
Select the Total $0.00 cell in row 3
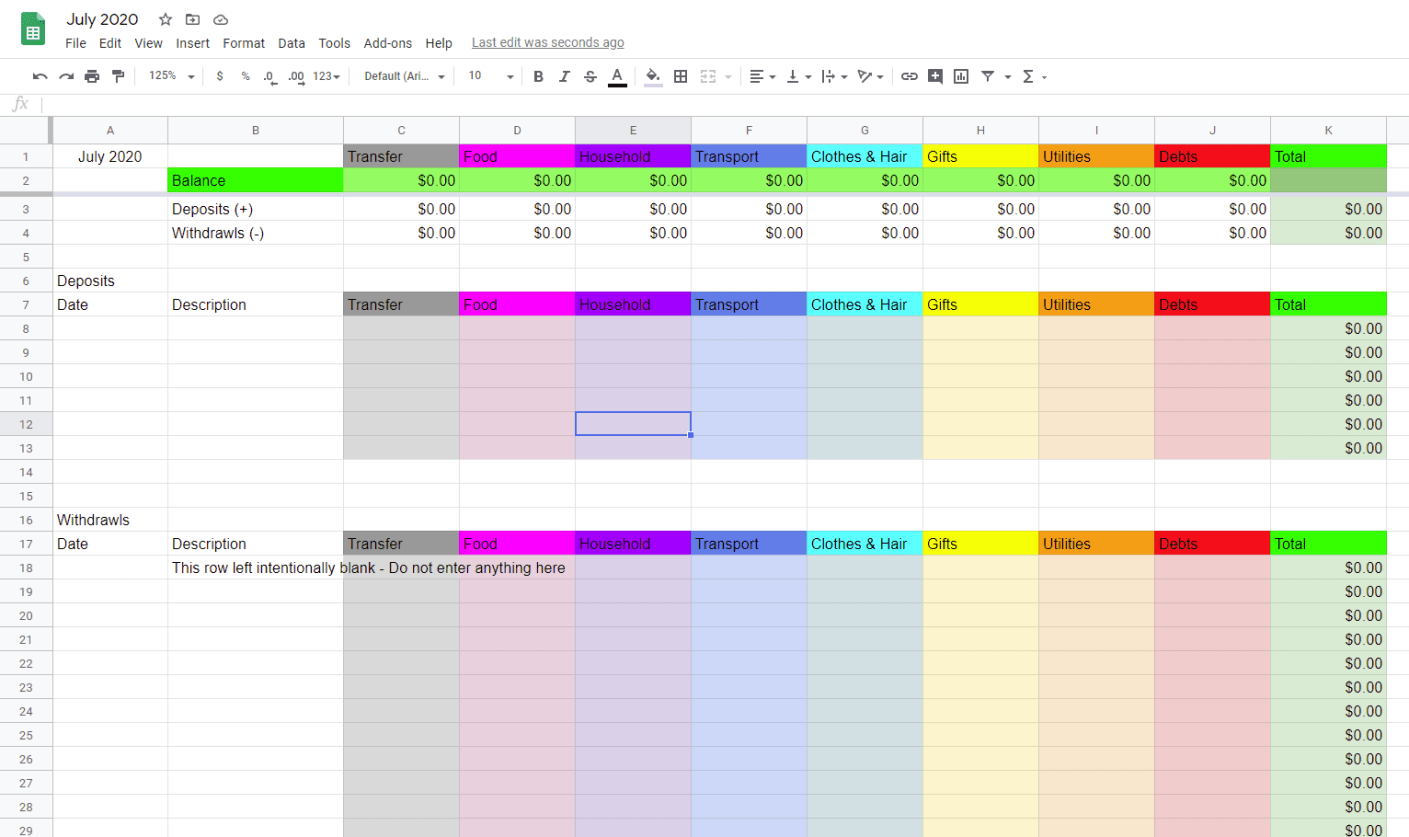1329,209
